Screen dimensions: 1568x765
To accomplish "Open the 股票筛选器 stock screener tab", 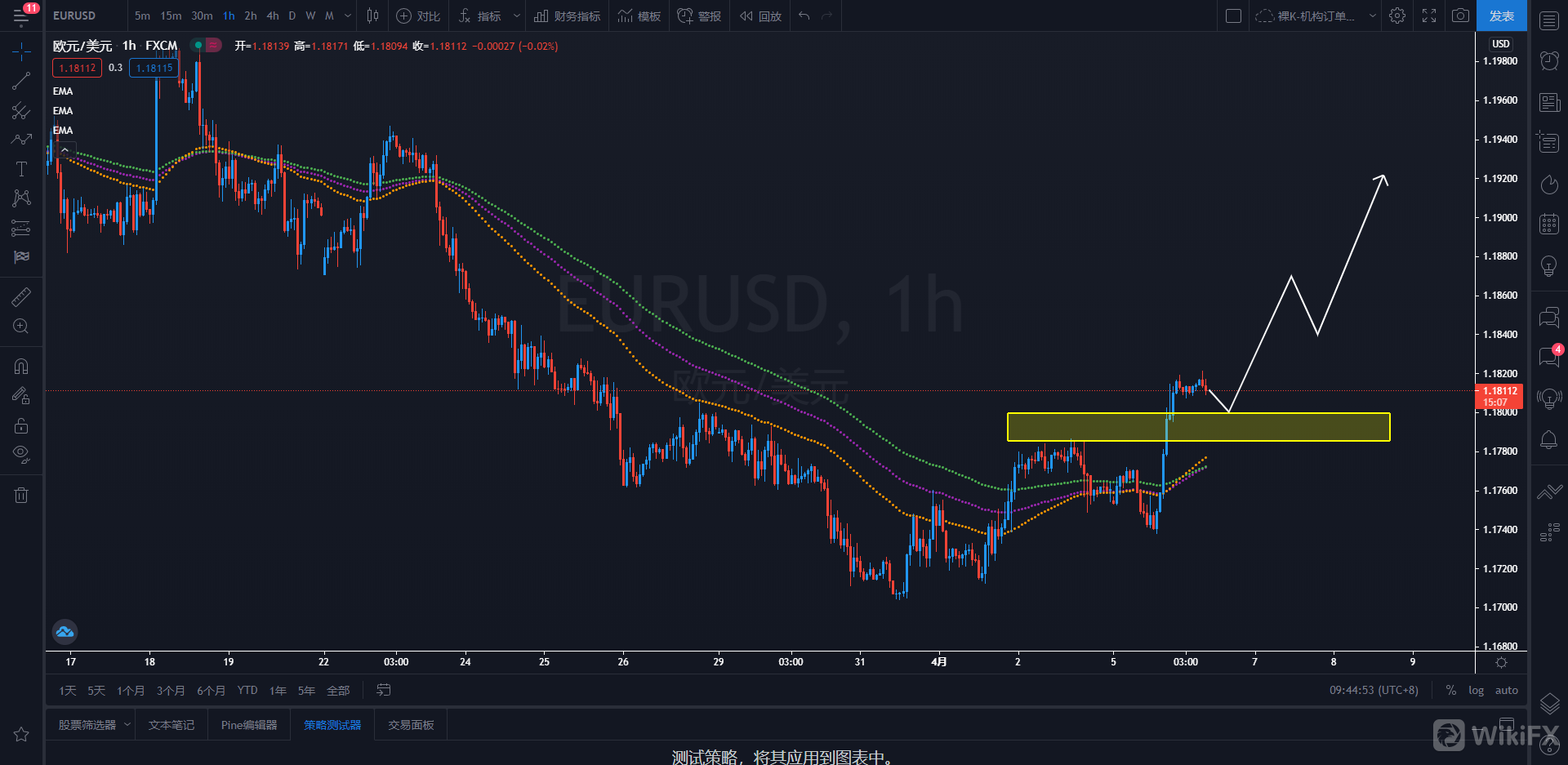I will tap(87, 725).
